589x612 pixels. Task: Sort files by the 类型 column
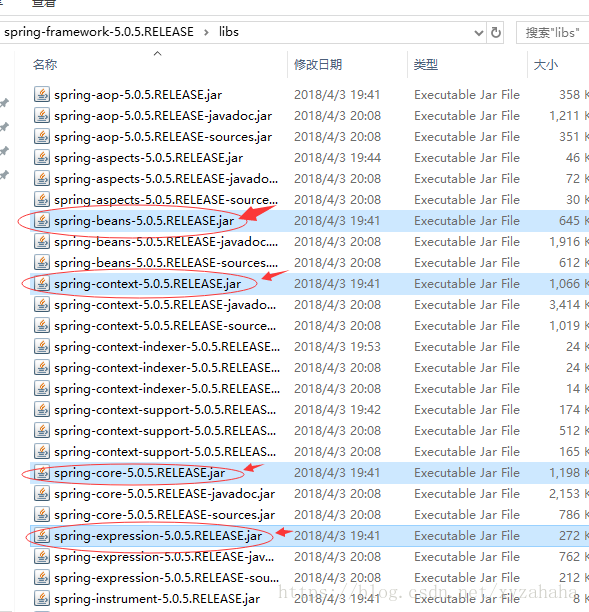(x=425, y=64)
